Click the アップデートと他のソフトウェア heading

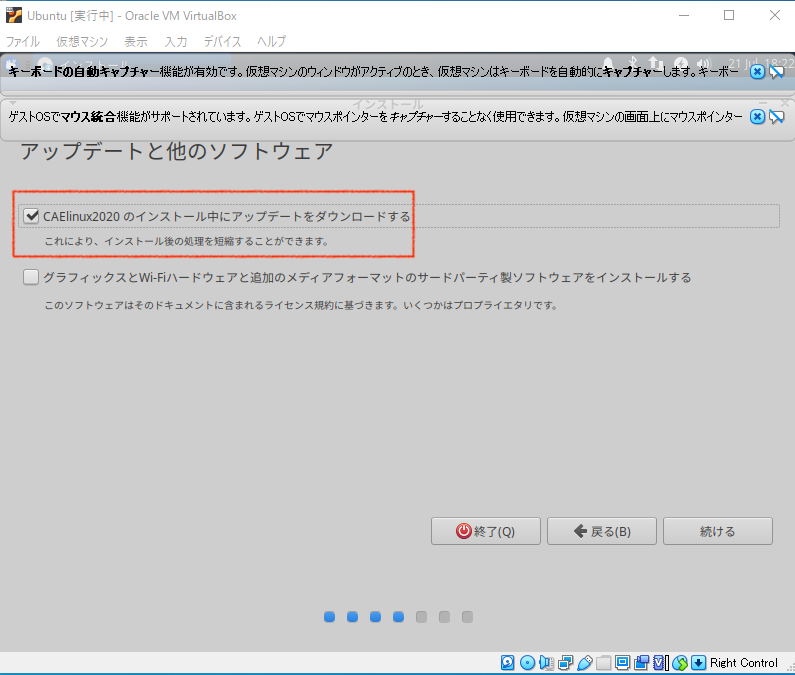[176, 152]
